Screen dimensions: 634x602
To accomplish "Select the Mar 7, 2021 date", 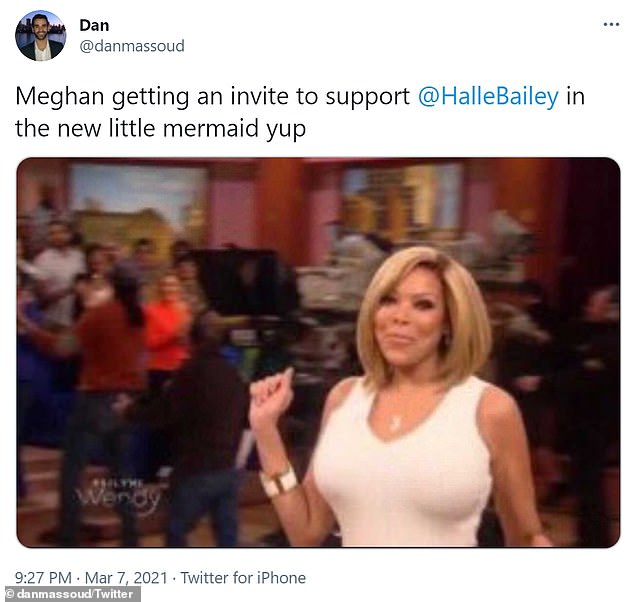I will click(126, 577).
